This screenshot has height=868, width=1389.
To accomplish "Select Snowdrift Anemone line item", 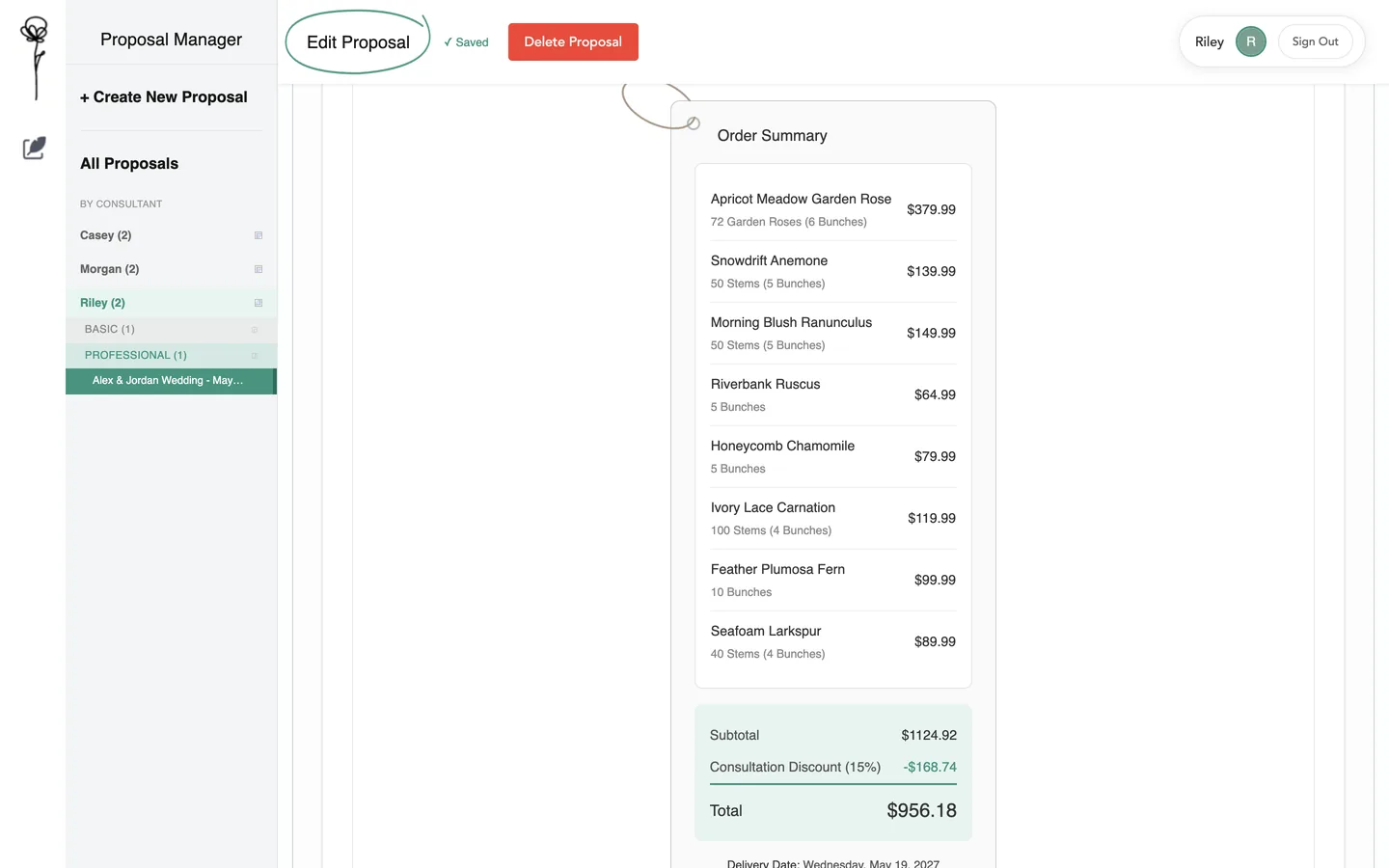I will coord(833,271).
